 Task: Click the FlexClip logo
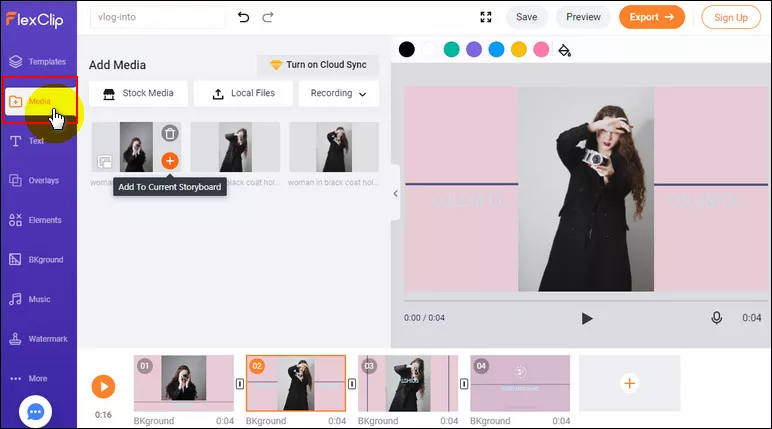point(34,19)
